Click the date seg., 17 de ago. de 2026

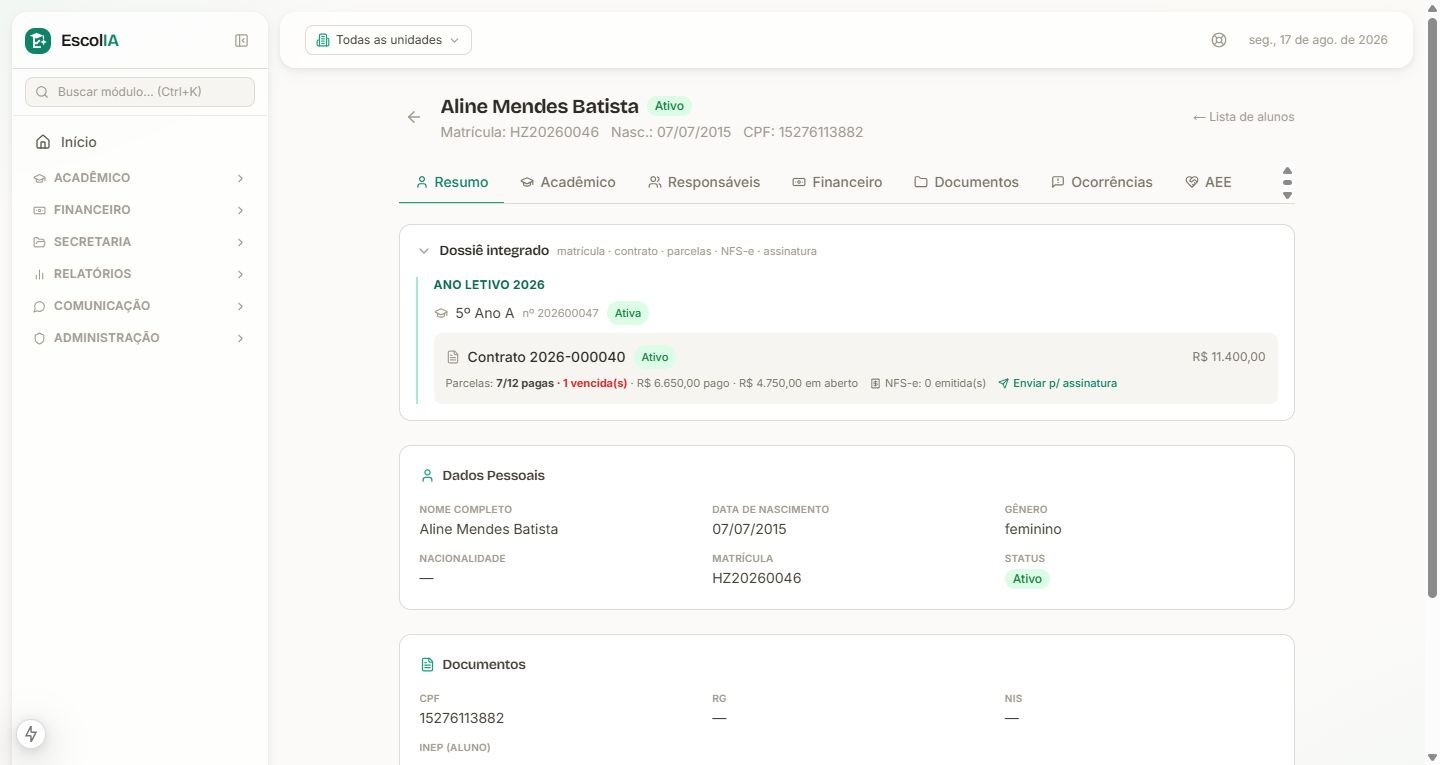[x=1318, y=40]
